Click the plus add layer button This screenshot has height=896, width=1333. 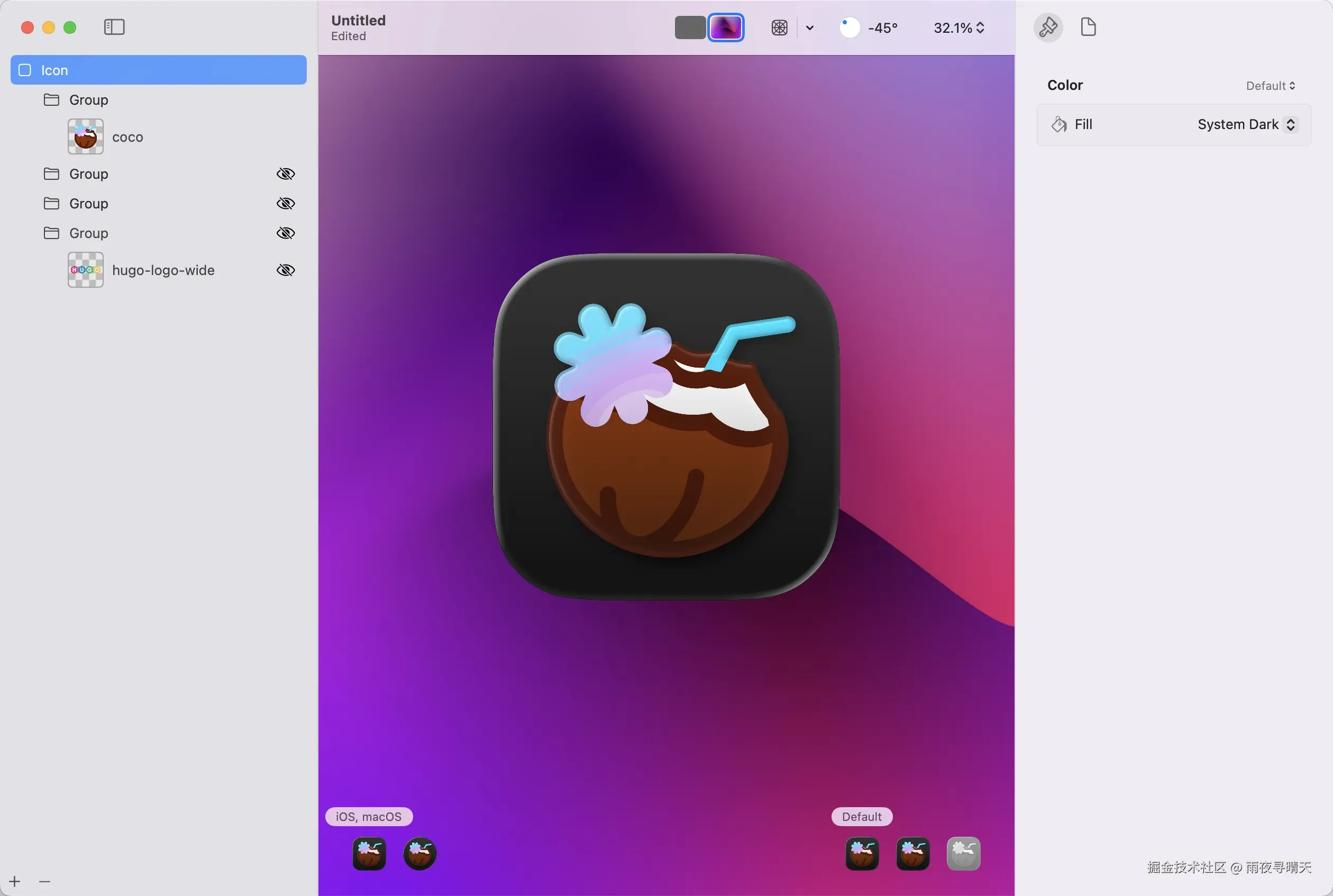[15, 882]
